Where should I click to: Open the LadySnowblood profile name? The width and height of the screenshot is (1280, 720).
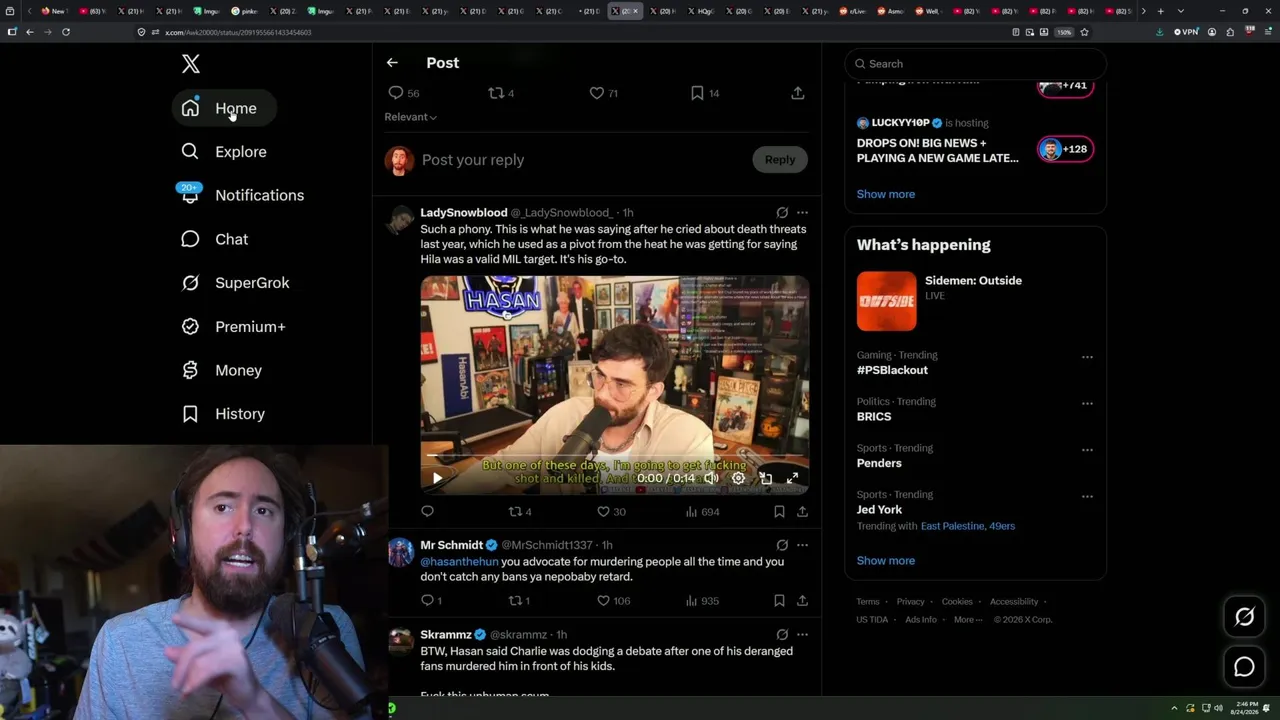tap(464, 213)
